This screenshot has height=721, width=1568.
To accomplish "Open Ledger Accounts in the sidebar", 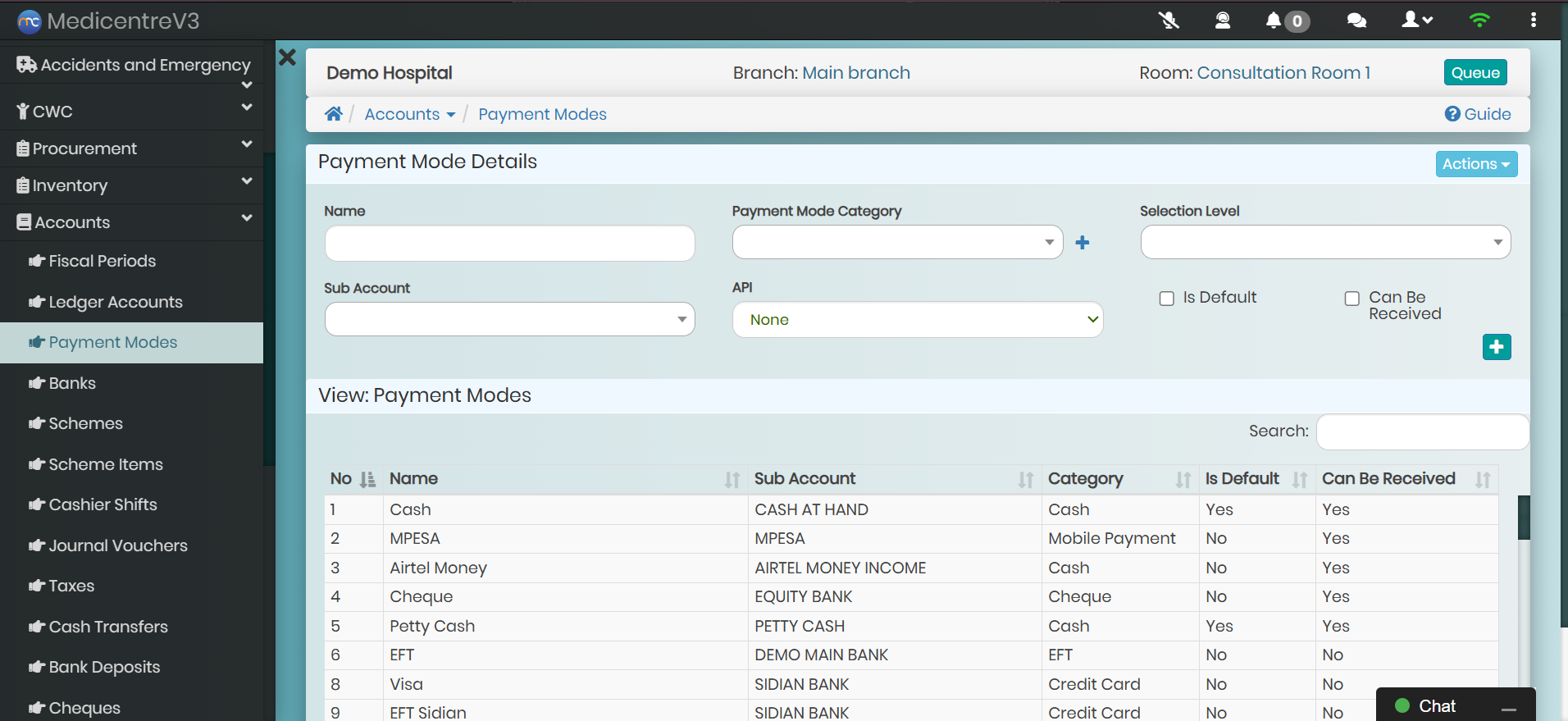I will pos(115,302).
